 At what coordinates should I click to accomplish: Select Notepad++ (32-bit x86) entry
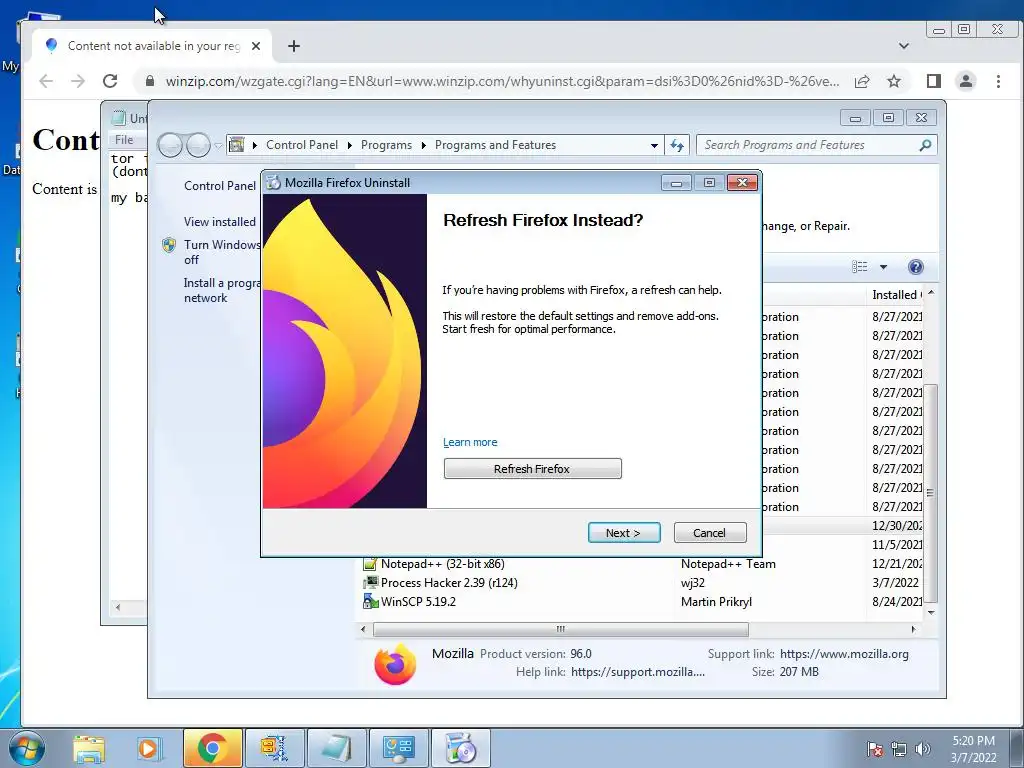coord(443,564)
